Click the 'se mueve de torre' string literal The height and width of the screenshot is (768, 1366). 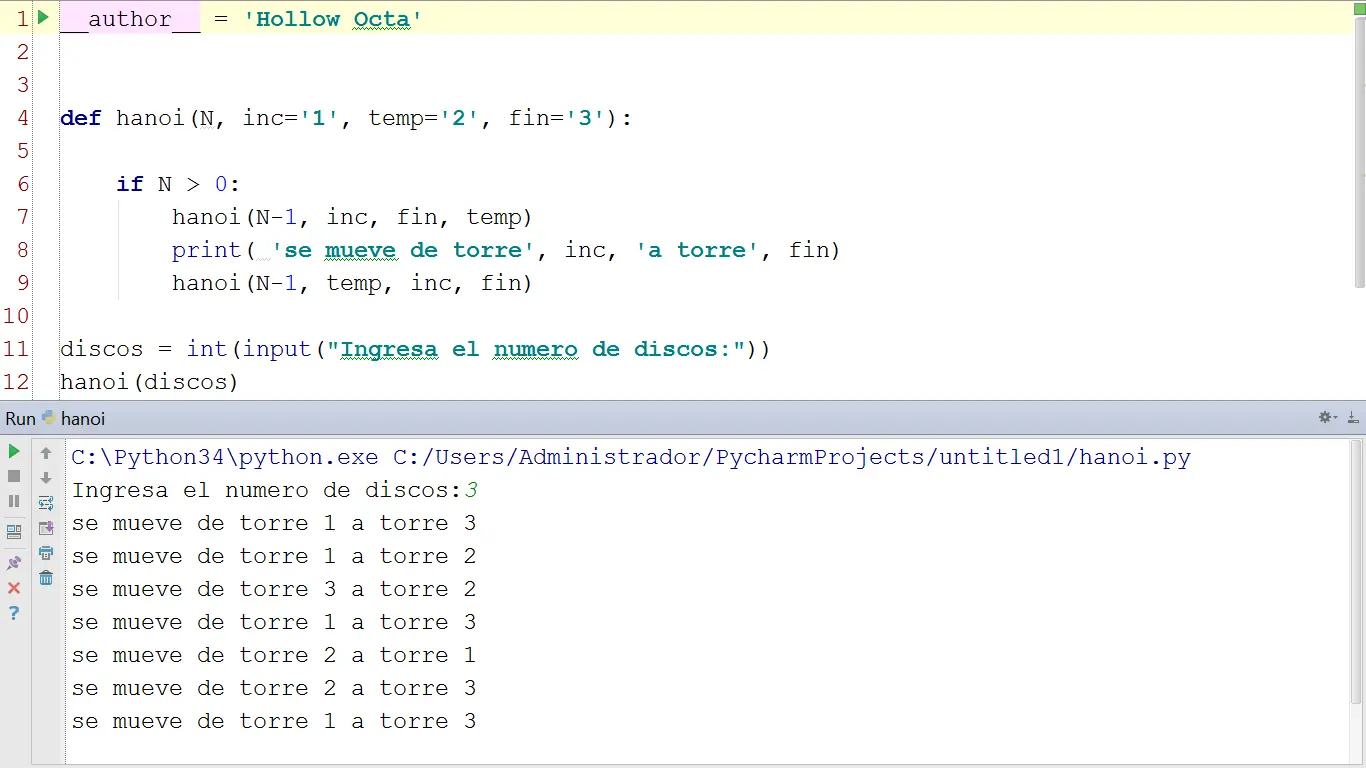pos(403,250)
